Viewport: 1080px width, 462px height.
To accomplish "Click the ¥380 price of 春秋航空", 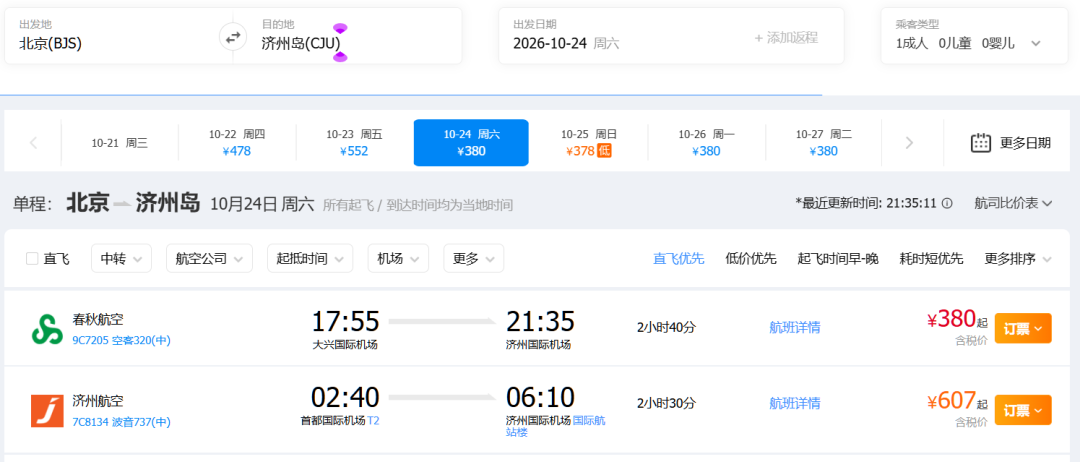I will tap(951, 319).
